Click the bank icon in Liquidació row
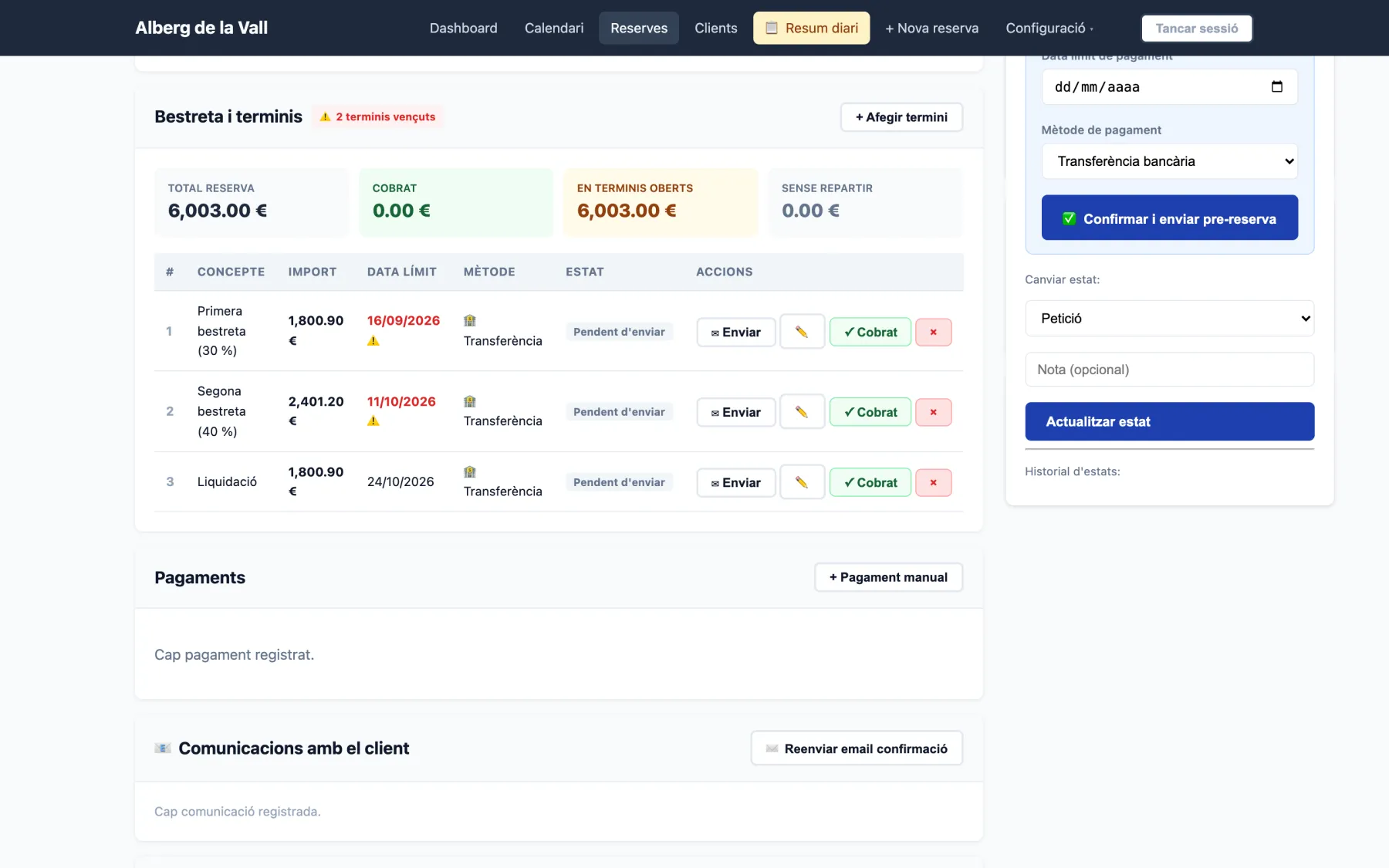This screenshot has height=868, width=1389. click(x=470, y=472)
